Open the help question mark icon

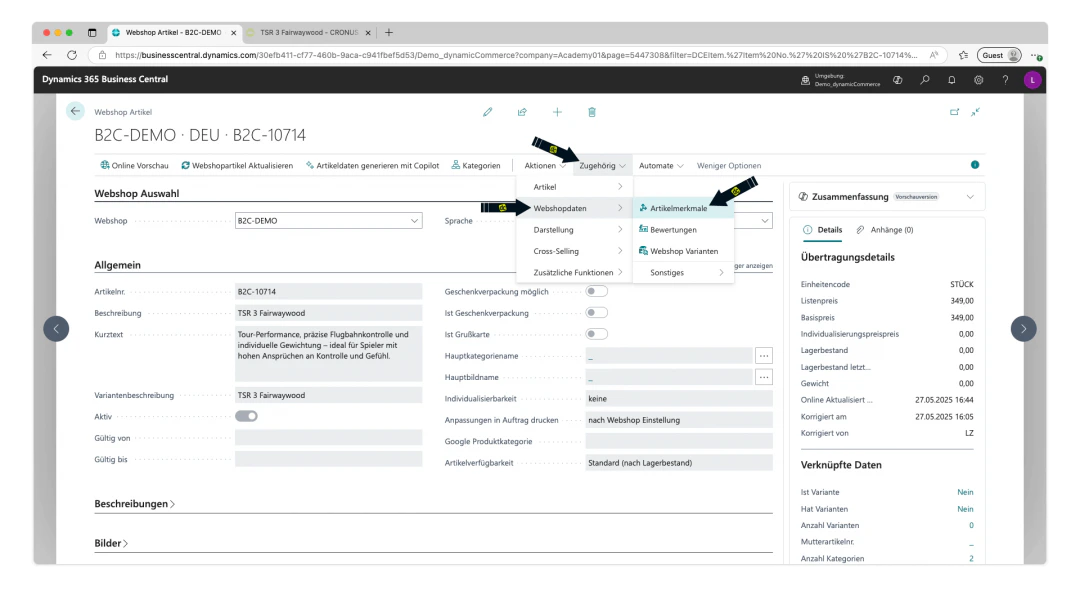pyautogui.click(x=1006, y=80)
